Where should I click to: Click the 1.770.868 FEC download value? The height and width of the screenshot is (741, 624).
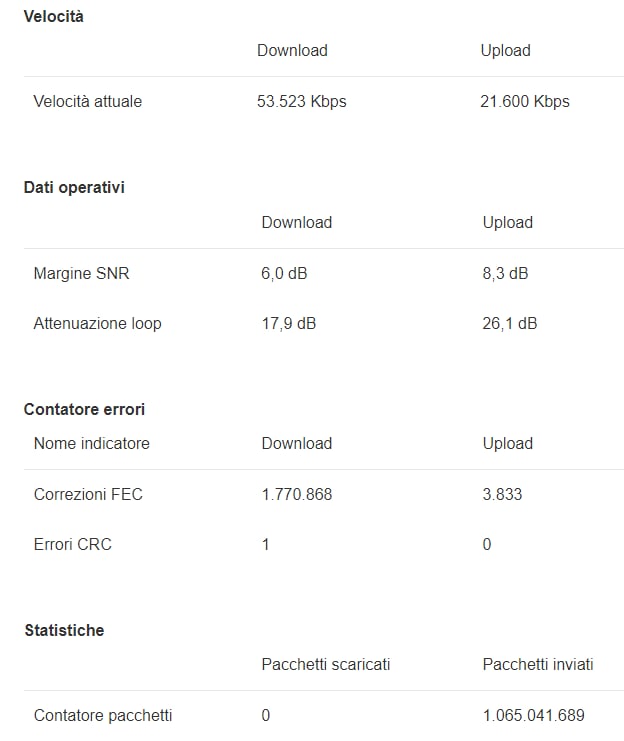pos(297,494)
